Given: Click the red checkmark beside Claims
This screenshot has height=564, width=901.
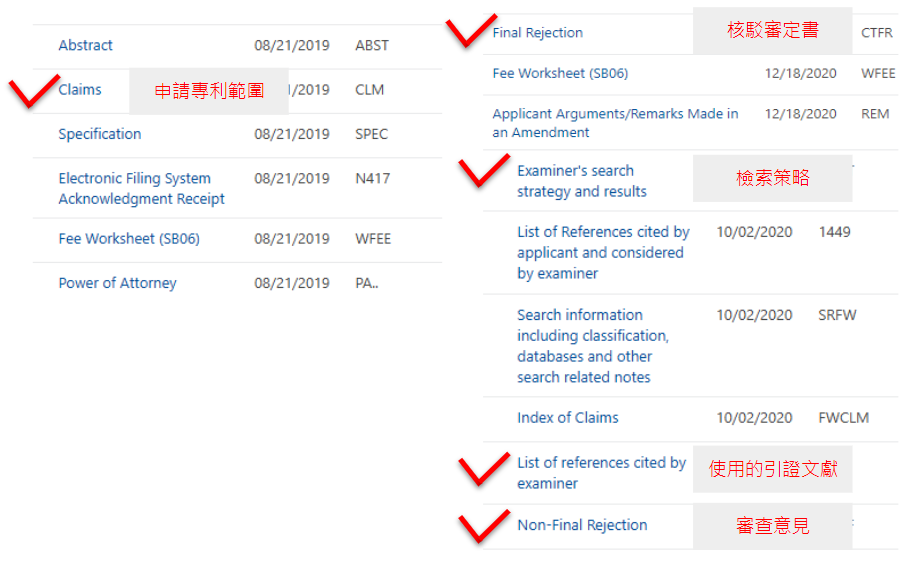Looking at the screenshot, I should coord(33,91).
